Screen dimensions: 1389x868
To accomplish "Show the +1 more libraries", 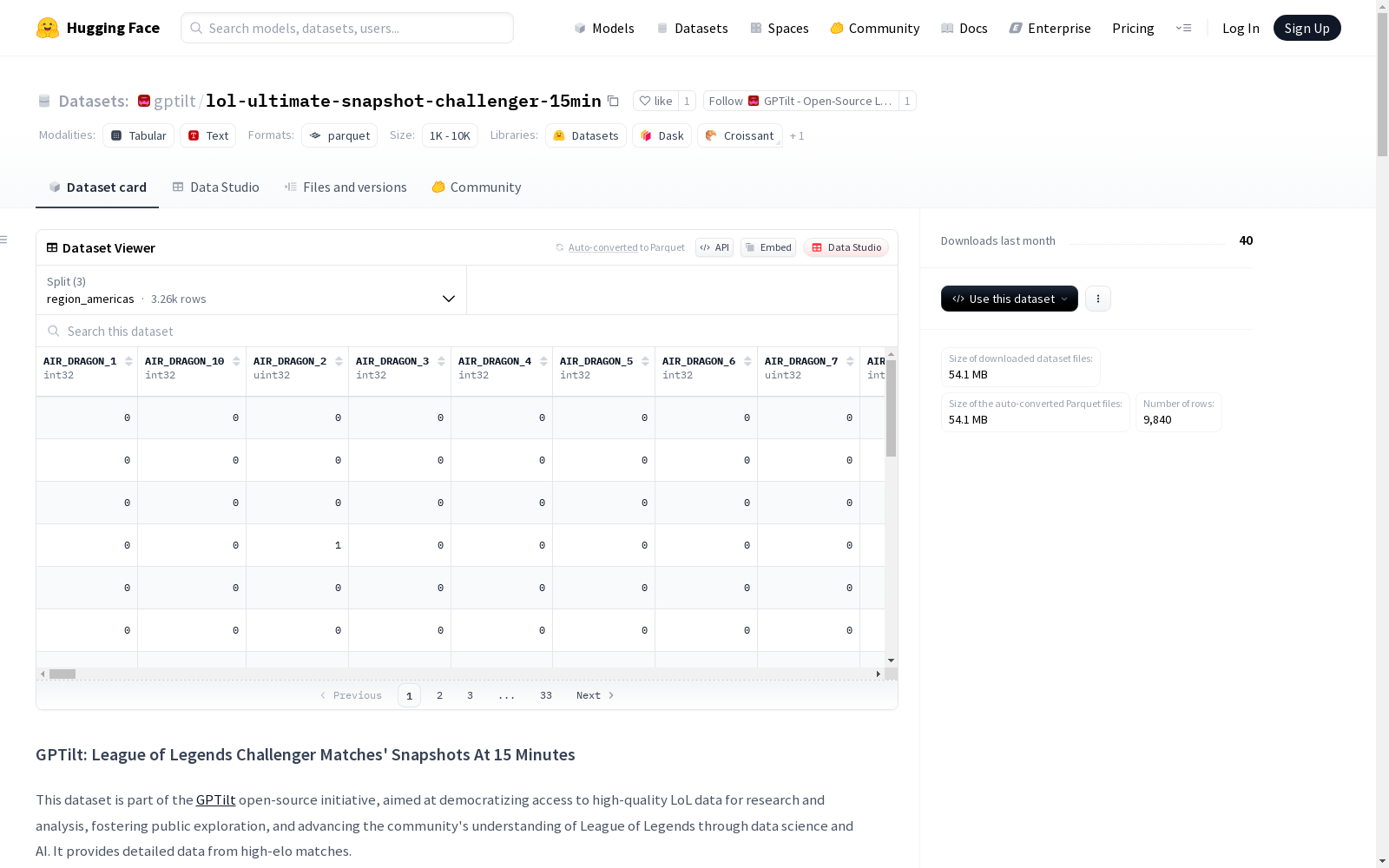I will pyautogui.click(x=797, y=136).
